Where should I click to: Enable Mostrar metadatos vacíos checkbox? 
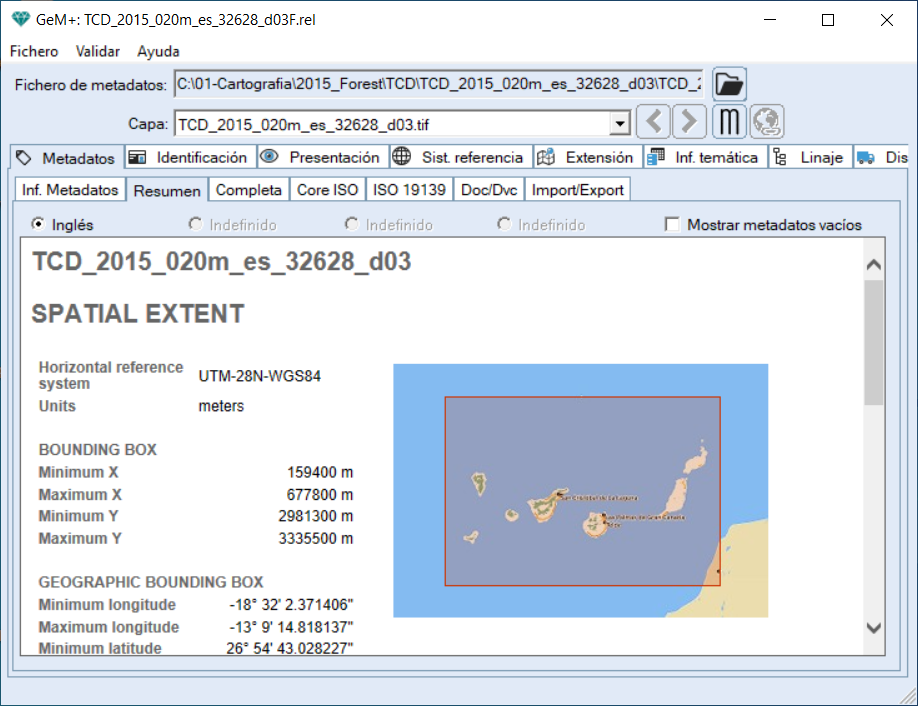(674, 225)
